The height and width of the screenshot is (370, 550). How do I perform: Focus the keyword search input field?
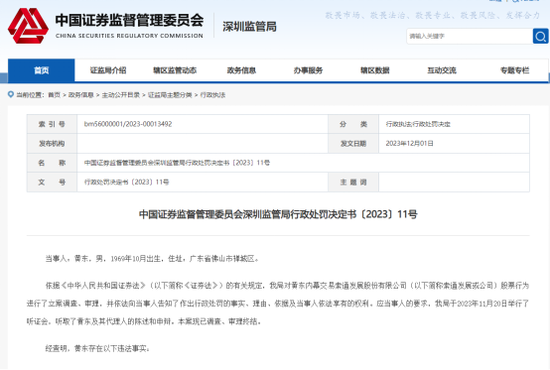pos(469,36)
